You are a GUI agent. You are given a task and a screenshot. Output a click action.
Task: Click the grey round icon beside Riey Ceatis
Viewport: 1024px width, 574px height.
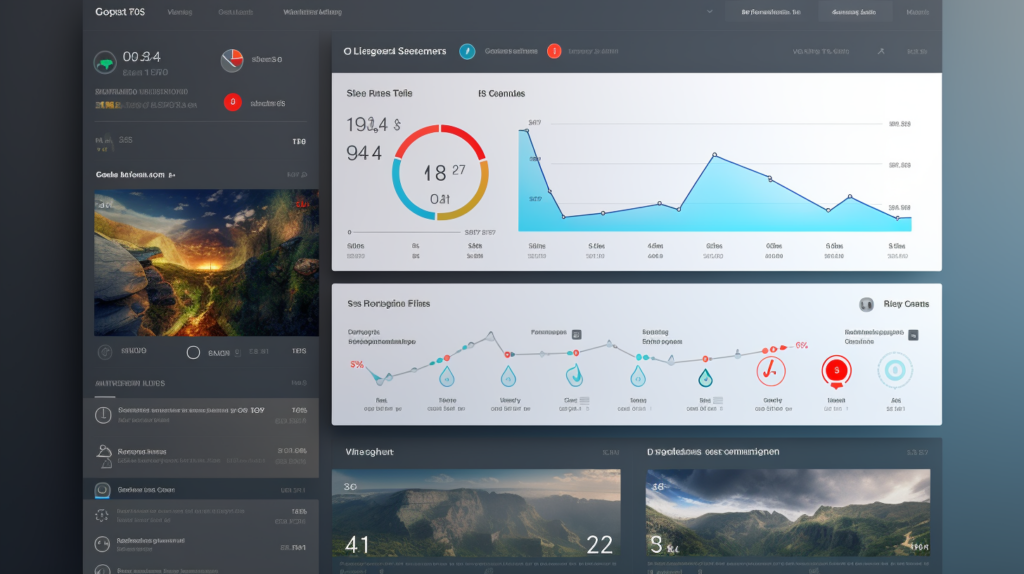click(866, 304)
